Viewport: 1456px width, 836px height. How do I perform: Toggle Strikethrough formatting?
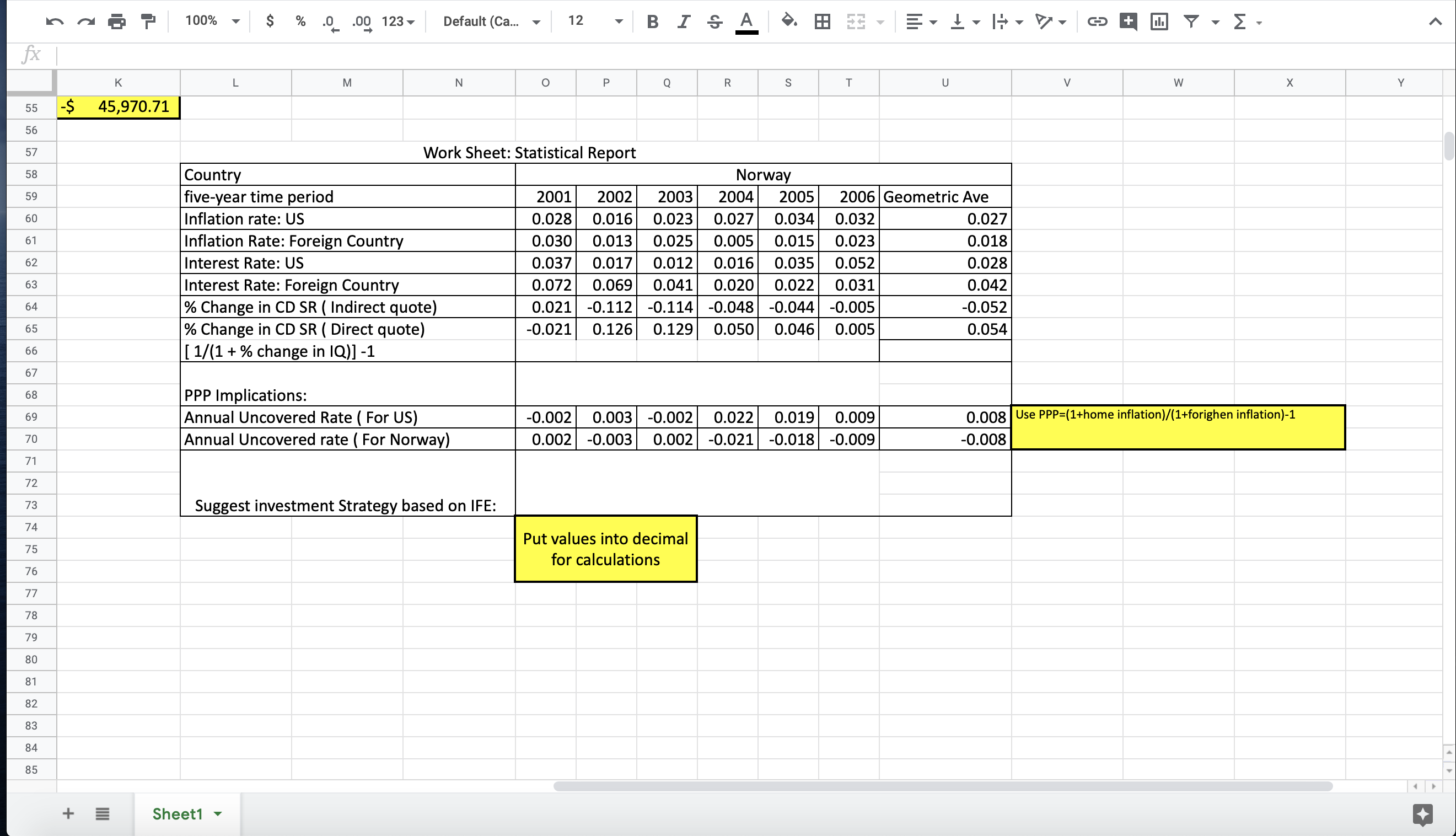click(x=714, y=22)
